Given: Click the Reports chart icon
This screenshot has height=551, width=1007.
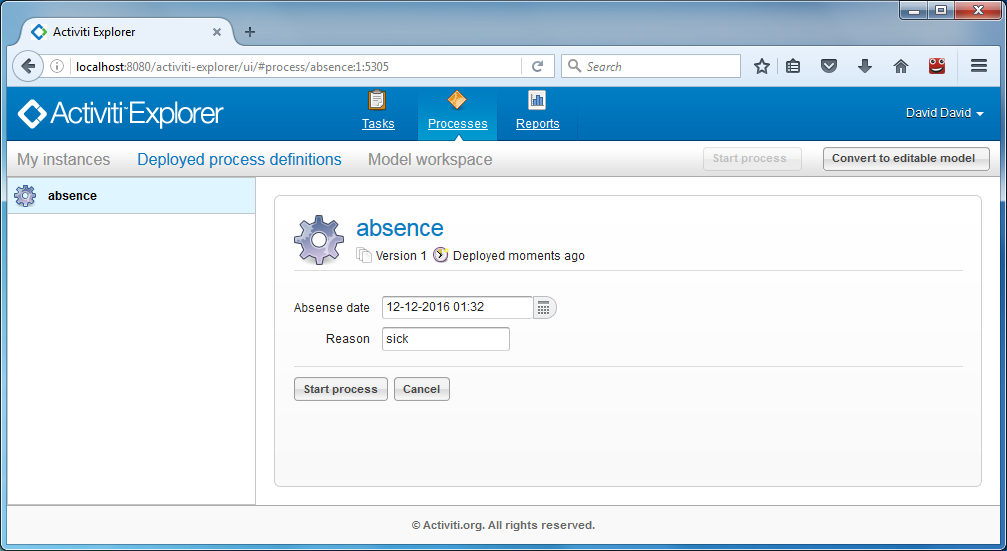Looking at the screenshot, I should [x=537, y=100].
